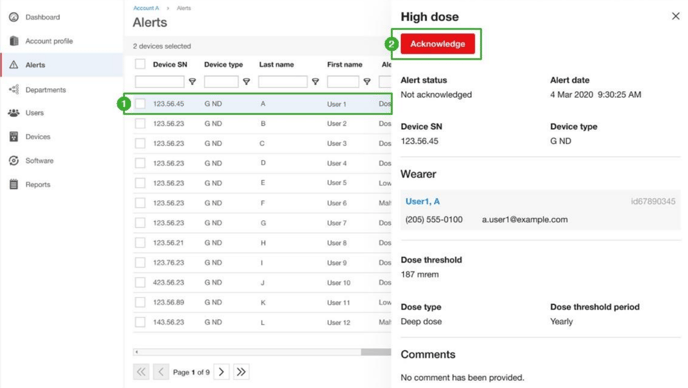This screenshot has height=388, width=688.
Task: Check the row with last name C
Action: point(140,143)
